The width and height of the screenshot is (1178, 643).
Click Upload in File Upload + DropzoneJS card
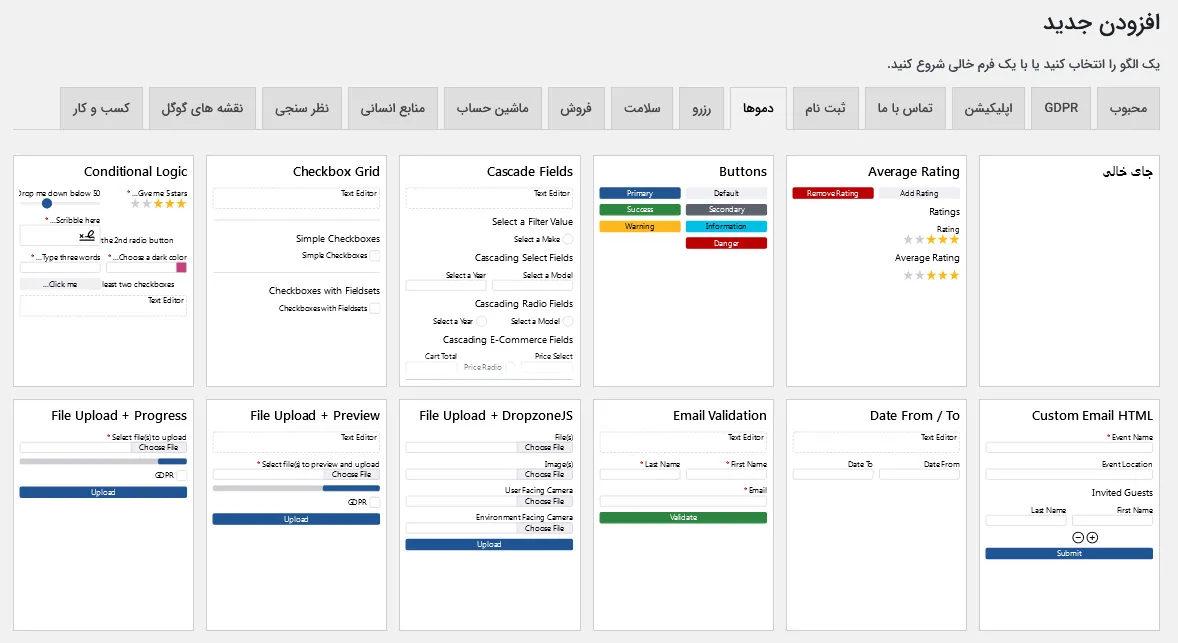pyautogui.click(x=489, y=545)
